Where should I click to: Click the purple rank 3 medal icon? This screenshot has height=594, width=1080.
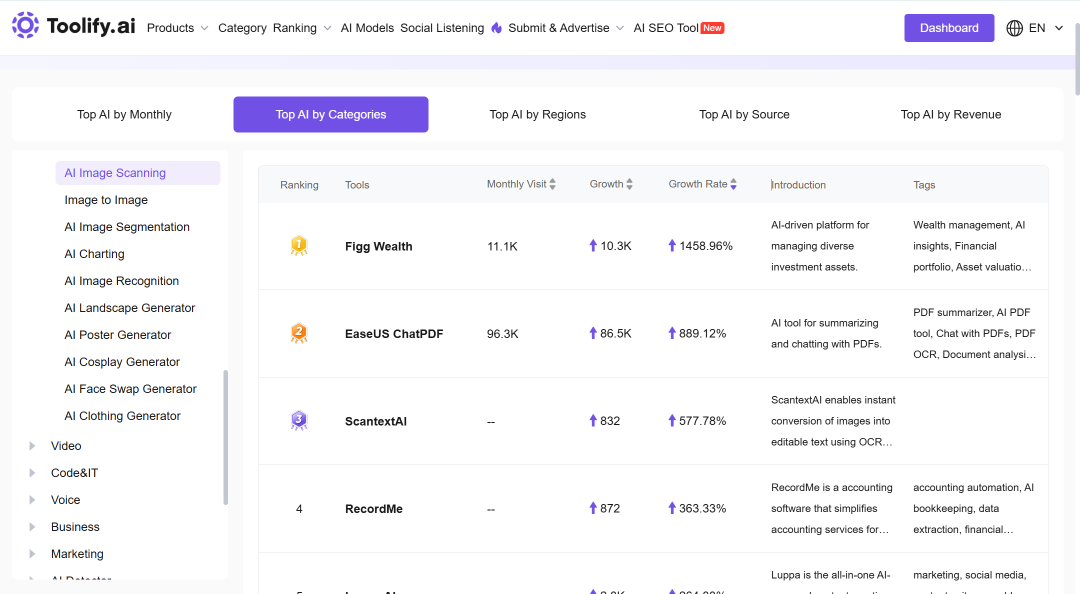click(299, 421)
